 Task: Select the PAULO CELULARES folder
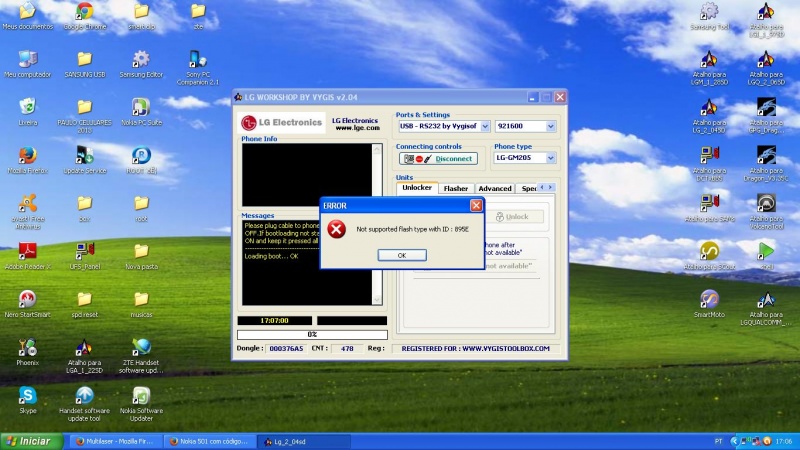[x=85, y=116]
